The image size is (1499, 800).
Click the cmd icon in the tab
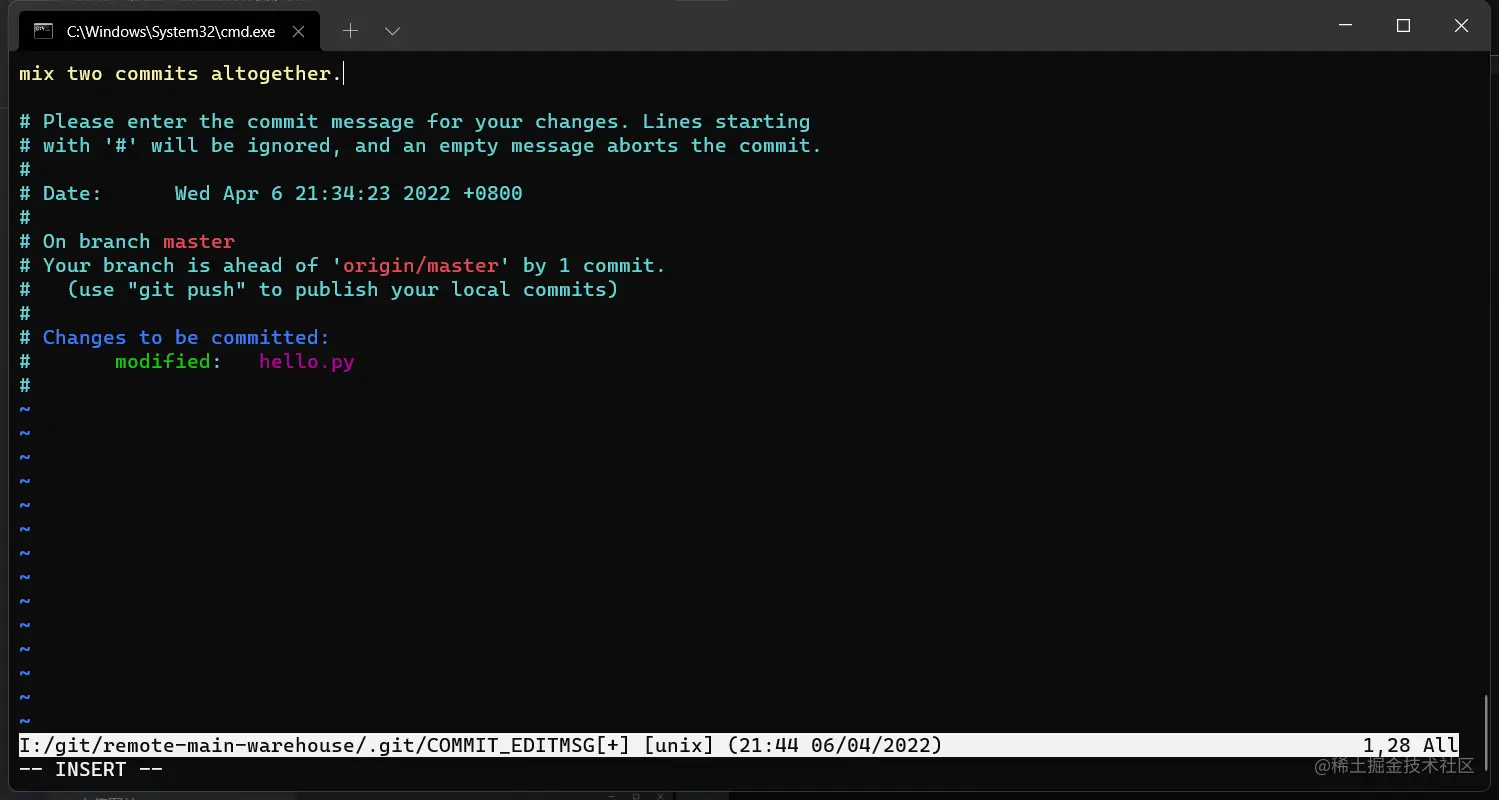(43, 31)
